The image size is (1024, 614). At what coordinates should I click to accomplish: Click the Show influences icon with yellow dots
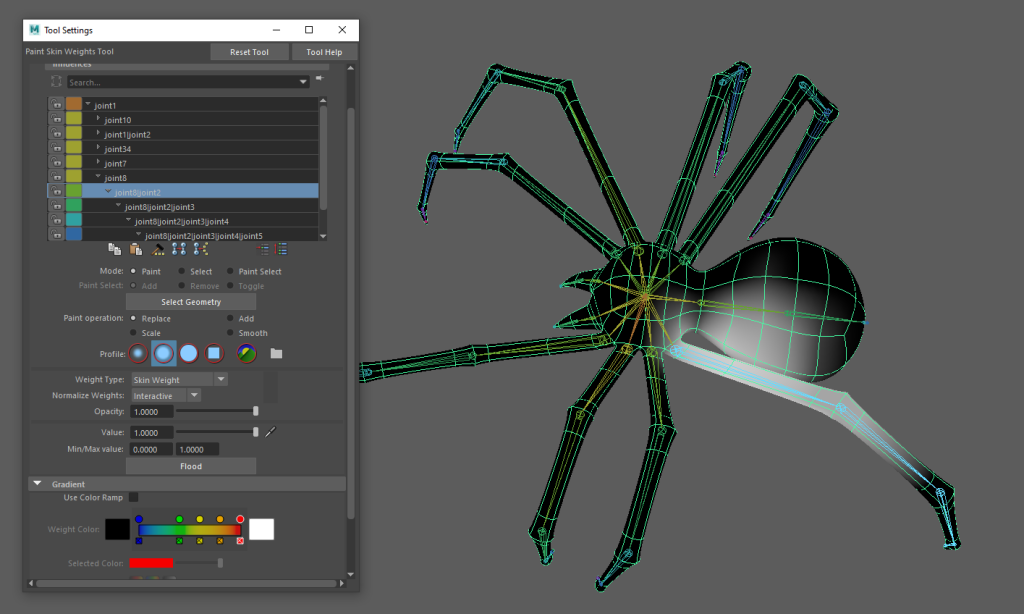point(200,249)
